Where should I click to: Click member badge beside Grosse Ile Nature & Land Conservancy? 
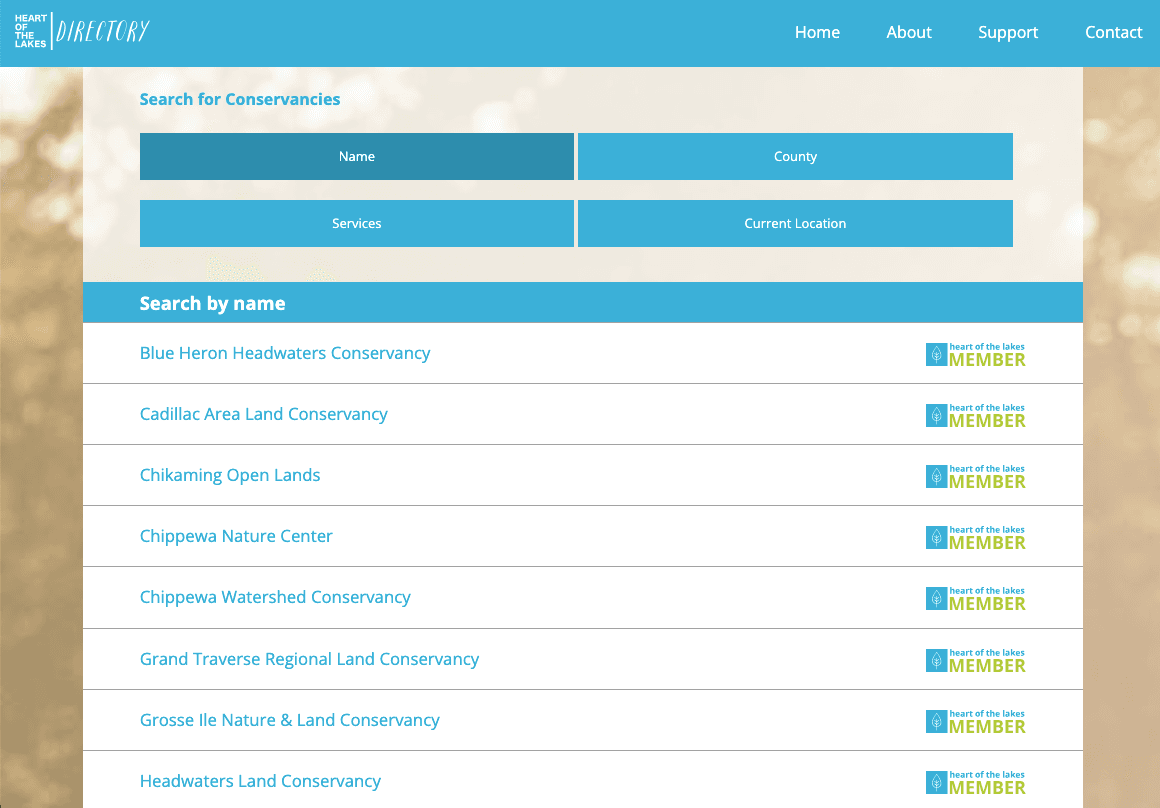[975, 721]
